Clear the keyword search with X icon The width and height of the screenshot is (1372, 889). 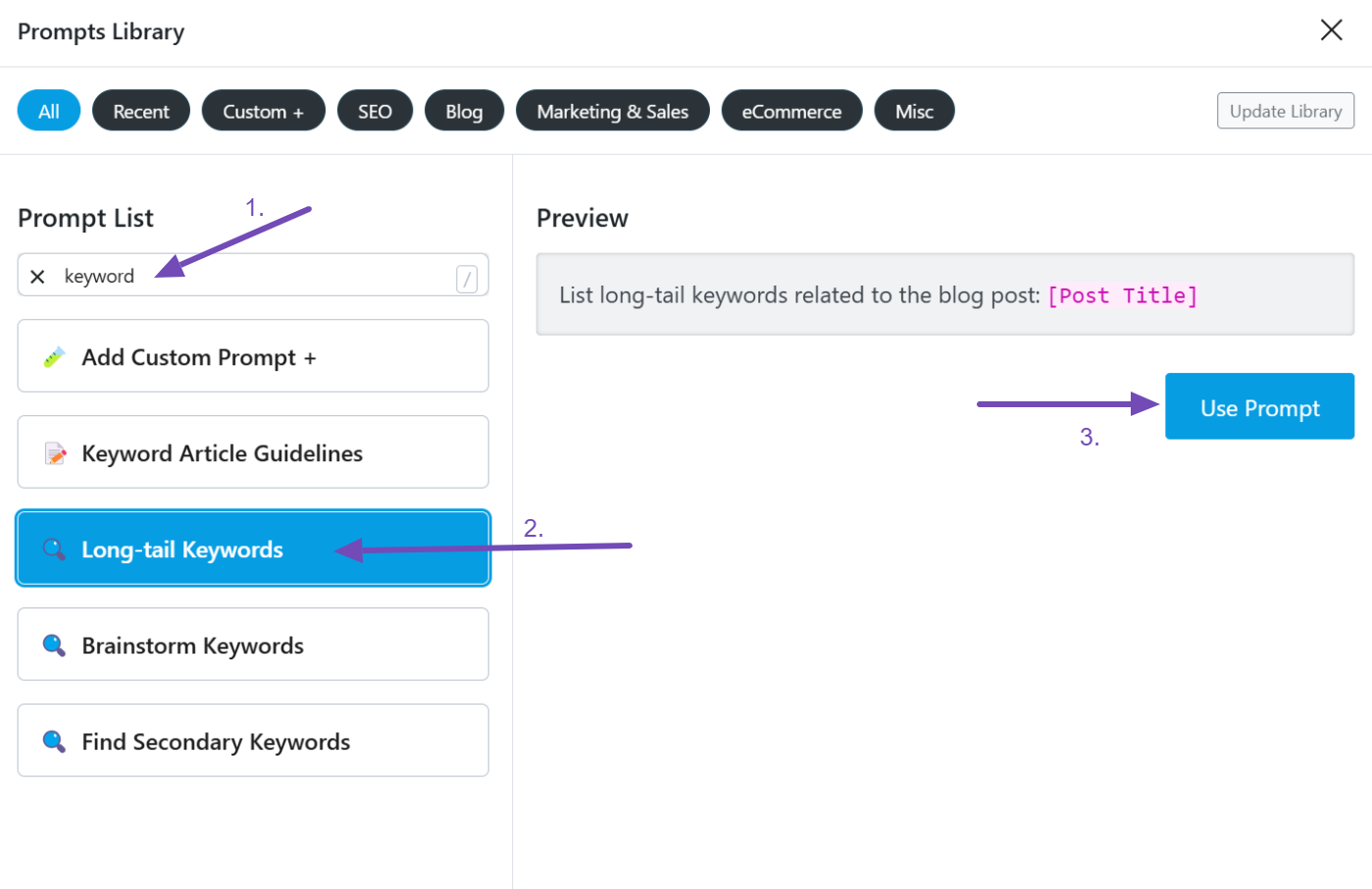37,277
